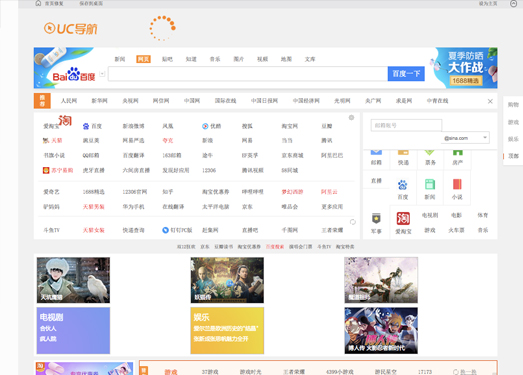Click the 设为主页 link in the top bar
This screenshot has height=375, width=523.
(488, 3)
